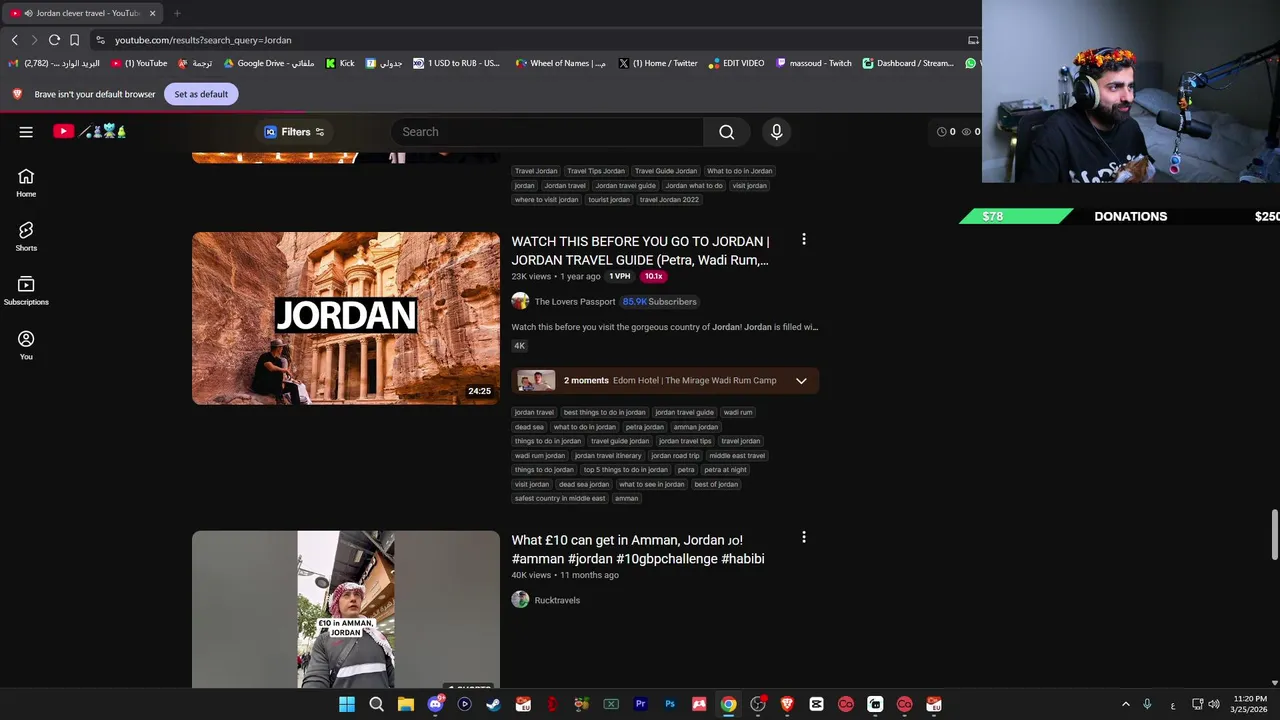Open the JORDAN Petra video thumbnail
This screenshot has width=1280, height=720.
(x=346, y=318)
